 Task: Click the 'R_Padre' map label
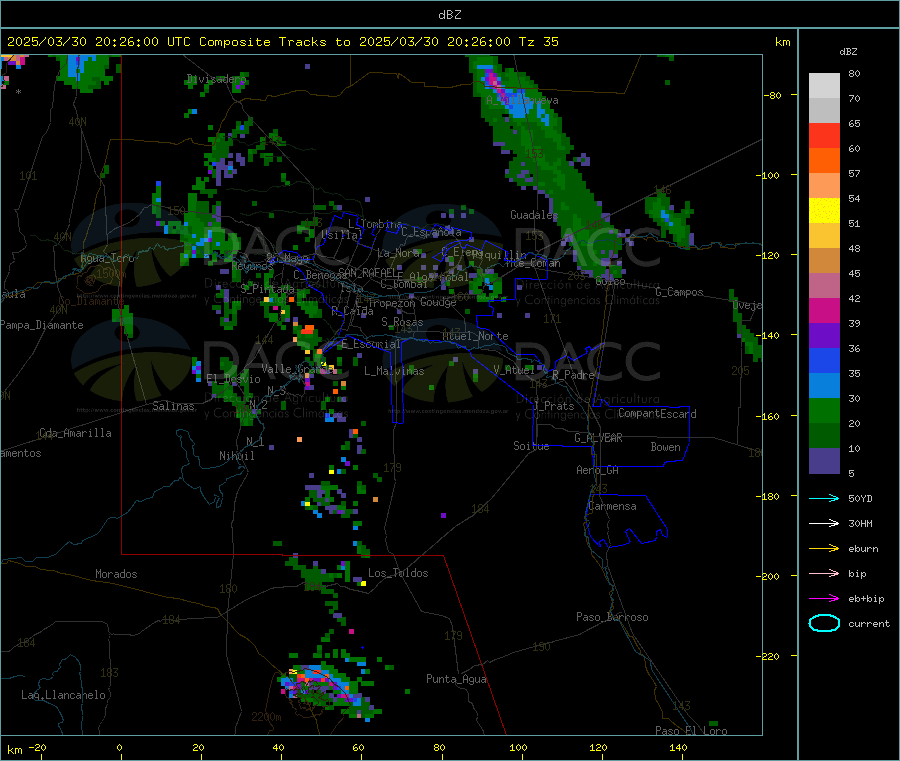pyautogui.click(x=573, y=375)
